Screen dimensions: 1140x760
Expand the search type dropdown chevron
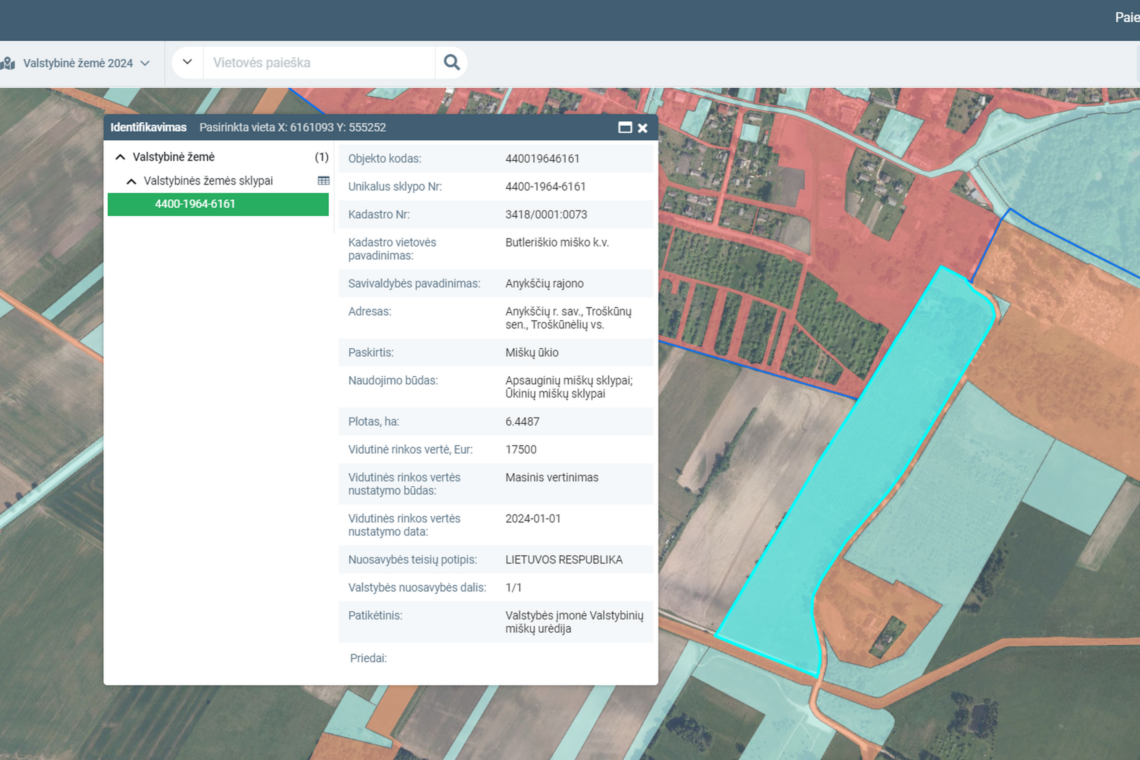pos(187,63)
